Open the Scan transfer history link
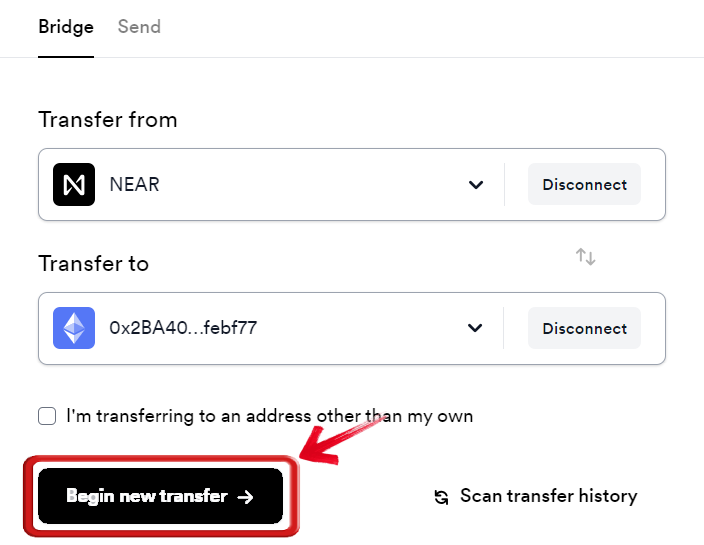The image size is (704, 545). coord(536,496)
